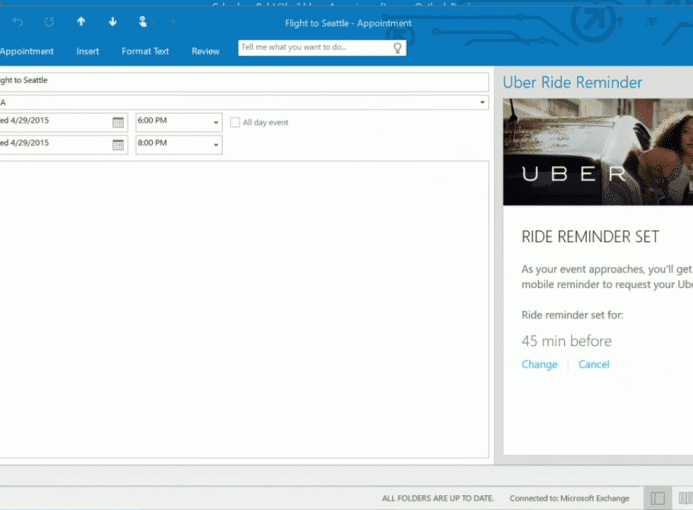Click ALL FOLDERS ARE UP TO DATE status
The image size is (693, 510).
[438, 499]
